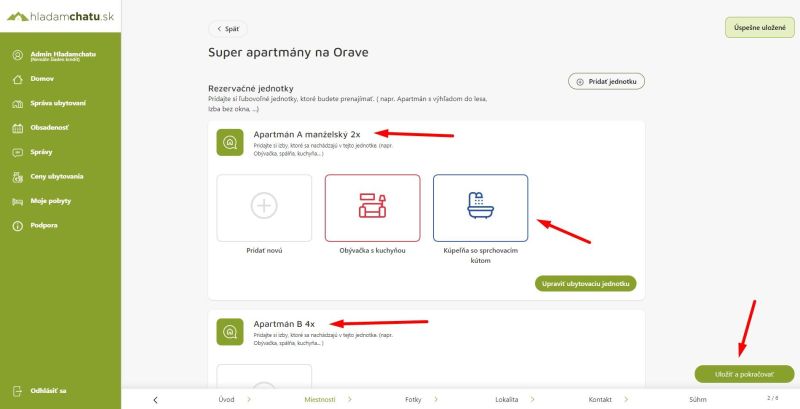Open Obsadenosť menu label

click(x=49, y=127)
